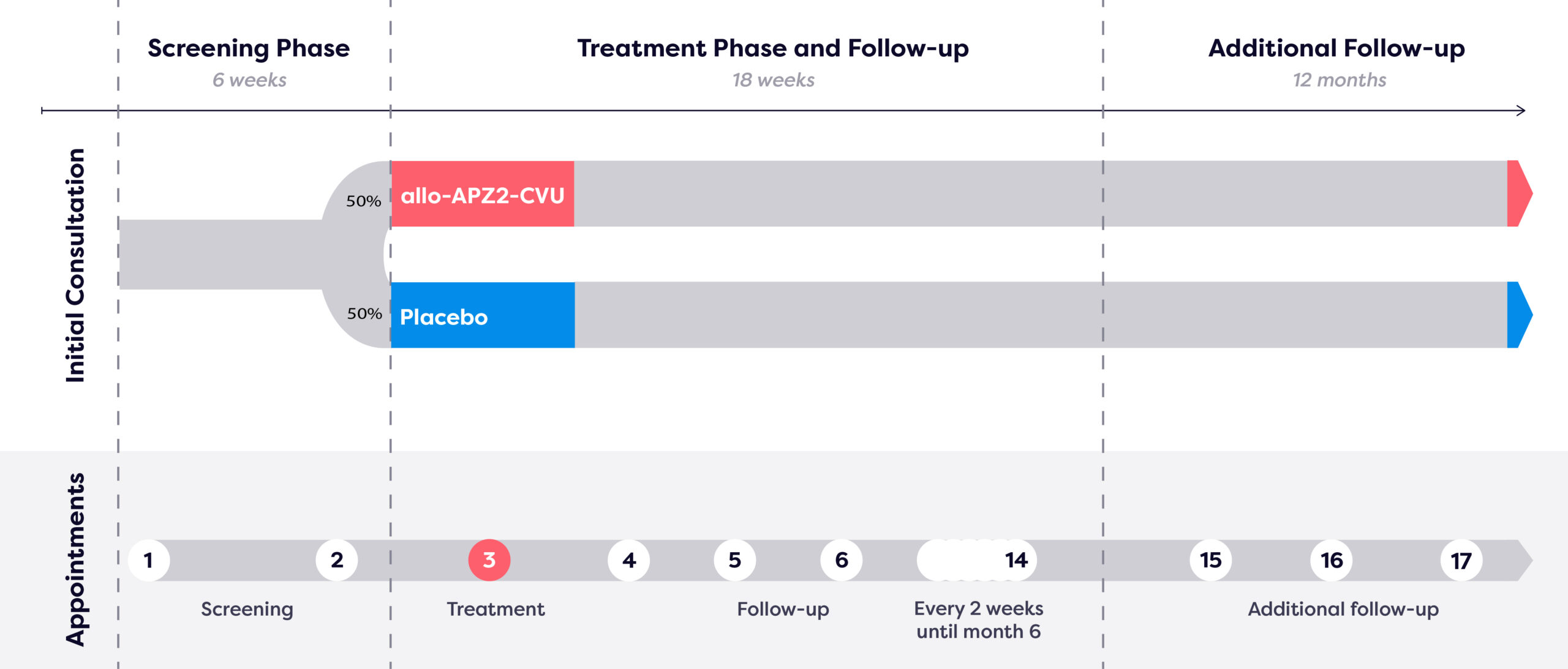
Task: Select follow-up appointment marker 6
Action: pos(842,560)
